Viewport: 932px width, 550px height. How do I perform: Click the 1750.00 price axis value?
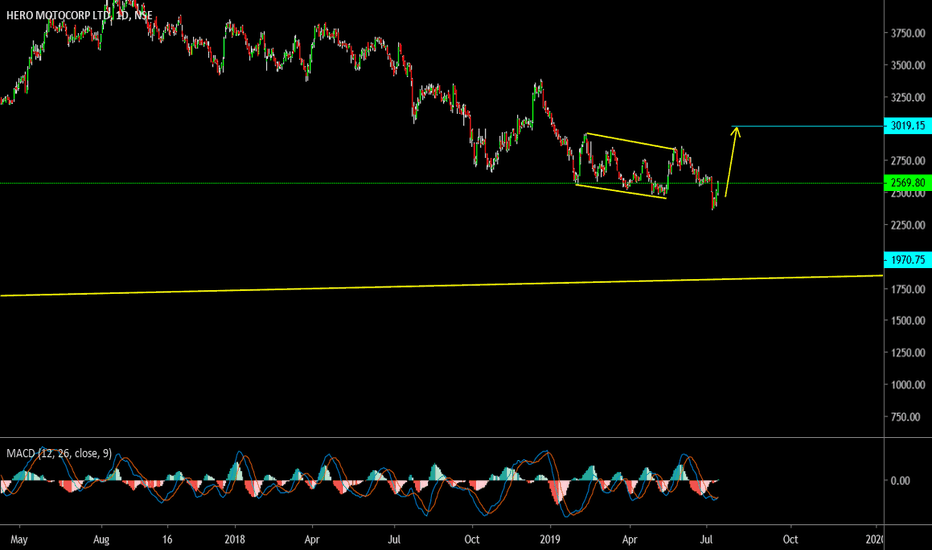click(908, 290)
